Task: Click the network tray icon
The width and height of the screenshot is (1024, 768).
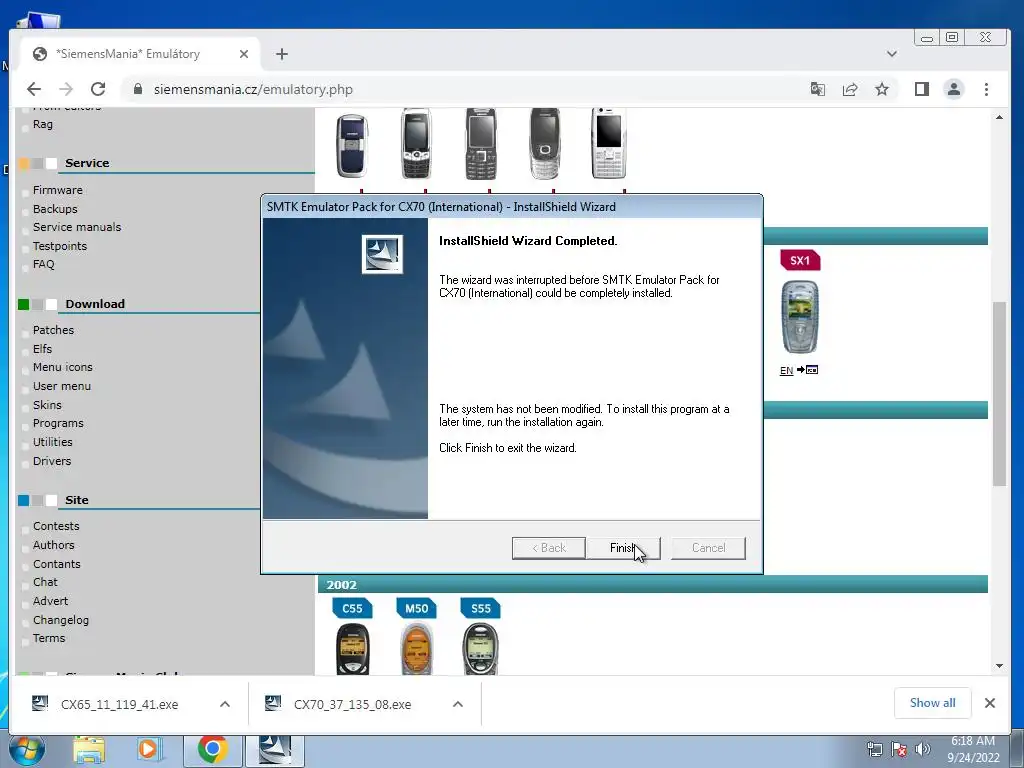Action: click(874, 749)
